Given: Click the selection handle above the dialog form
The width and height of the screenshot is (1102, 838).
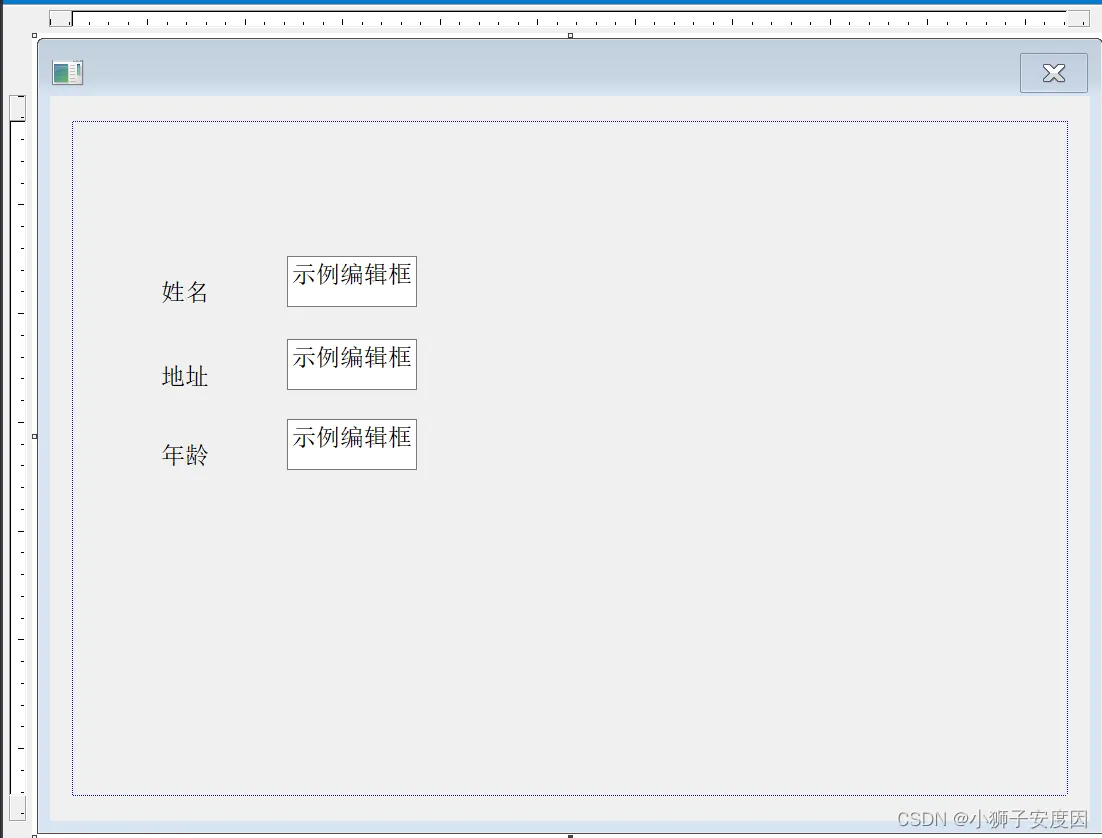Looking at the screenshot, I should (x=570, y=34).
